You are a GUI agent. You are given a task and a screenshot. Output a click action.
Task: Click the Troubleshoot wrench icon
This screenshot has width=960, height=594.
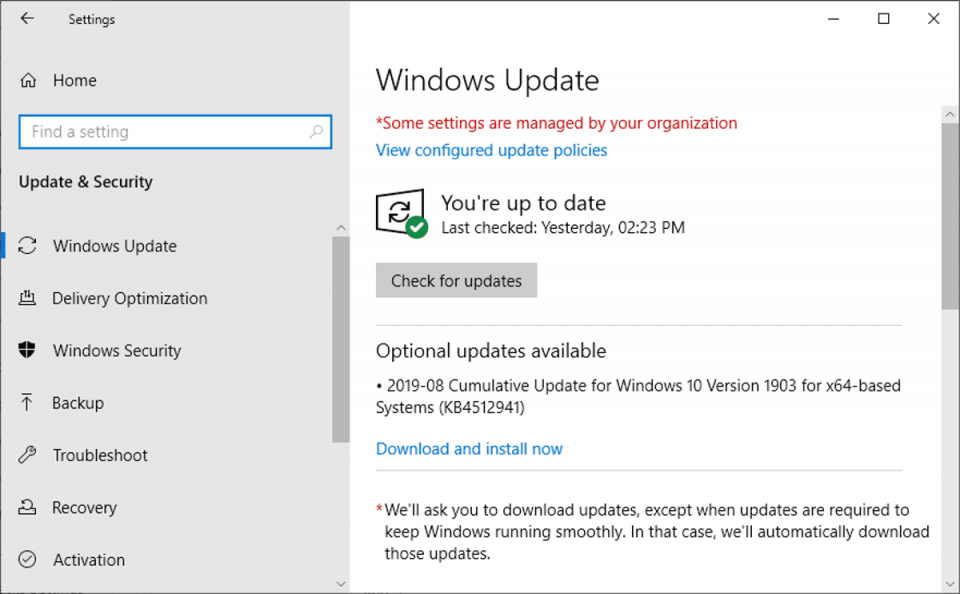(x=27, y=455)
